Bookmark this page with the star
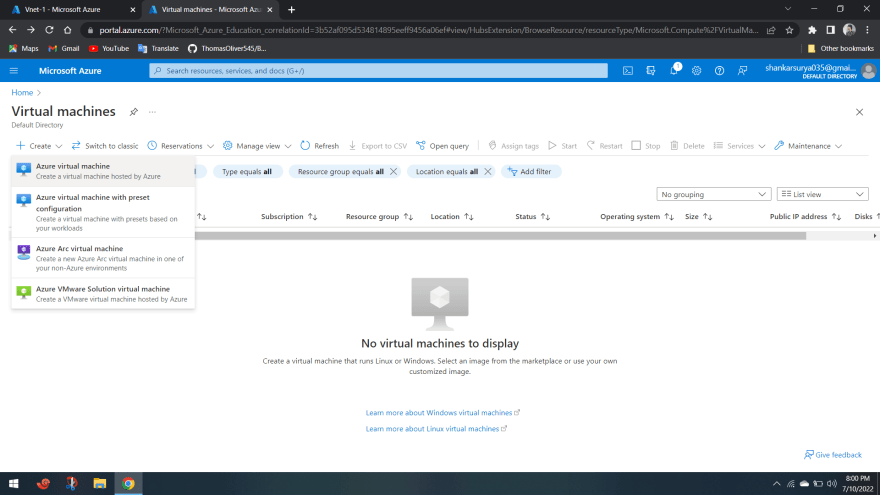The width and height of the screenshot is (880, 495). (x=790, y=30)
